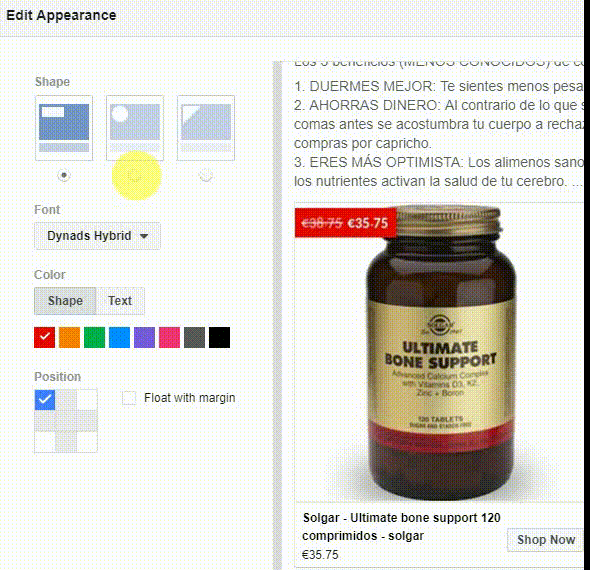Enable Float with margin checkbox
The height and width of the screenshot is (570, 590).
point(129,398)
